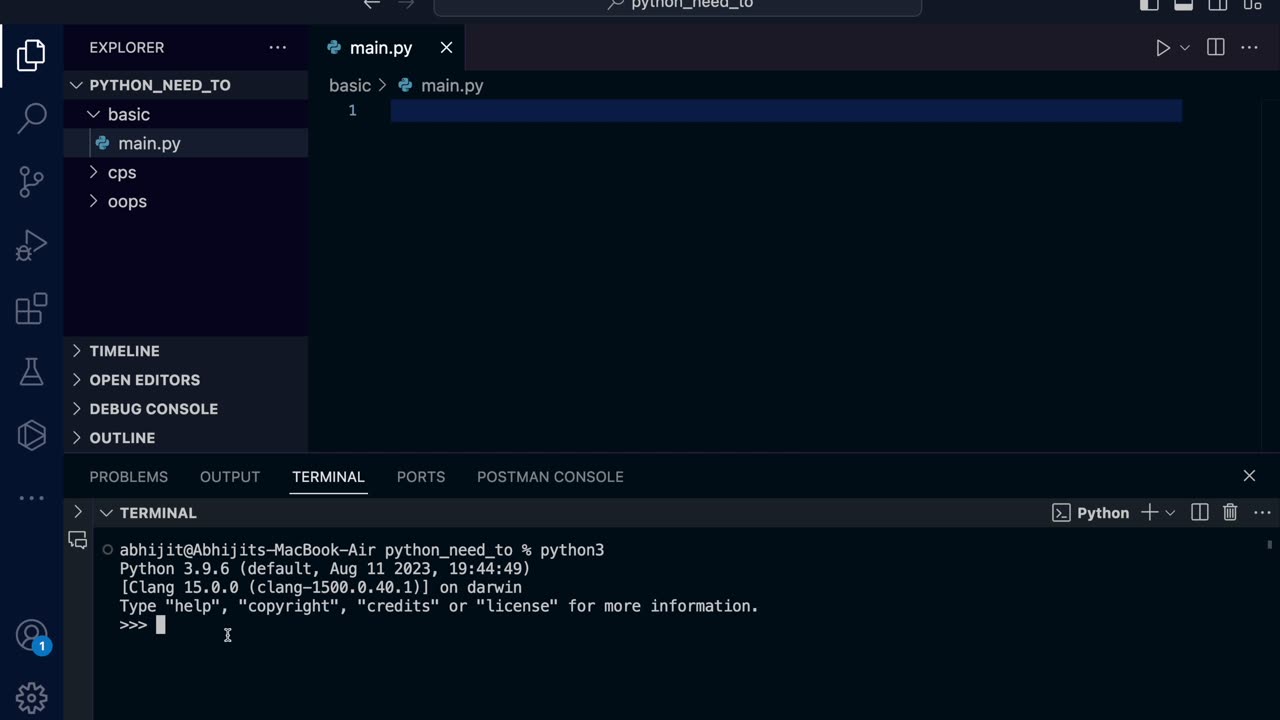This screenshot has width=1280, height=720.
Task: Open the Manage gear menu
Action: pyautogui.click(x=31, y=697)
